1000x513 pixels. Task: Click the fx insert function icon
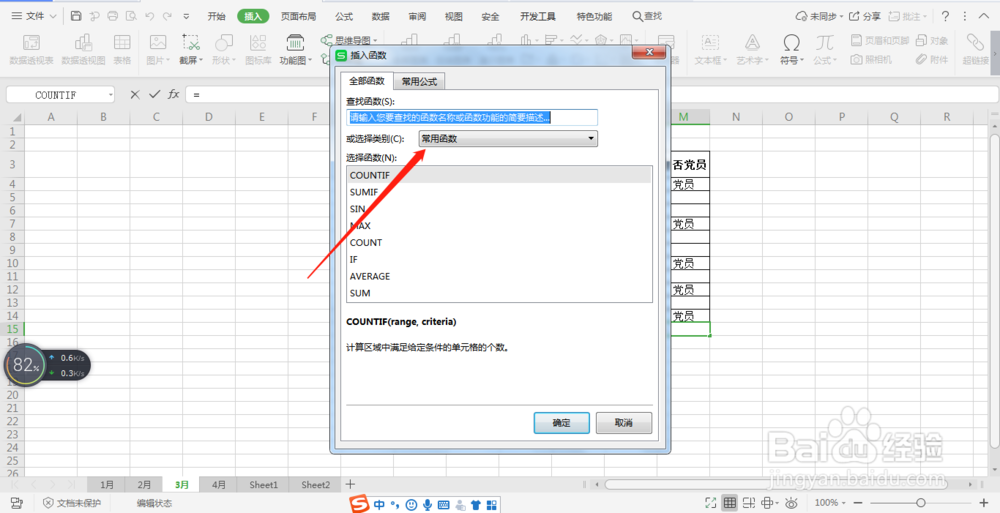tap(173, 94)
